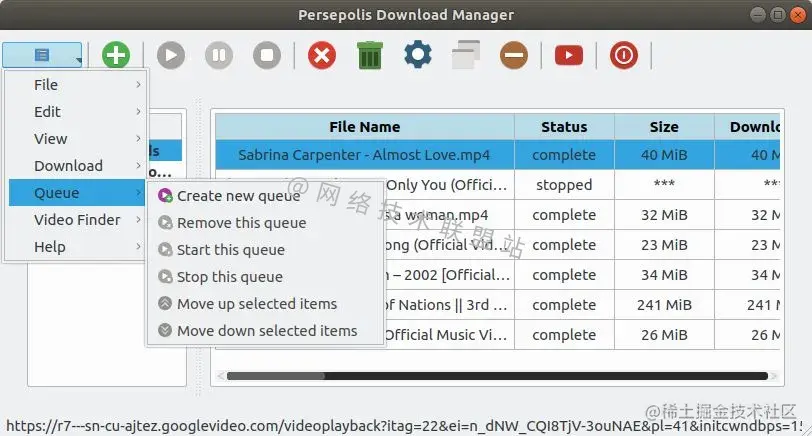Click the icon beside Start this queue
The width and height of the screenshot is (812, 436).
165,249
